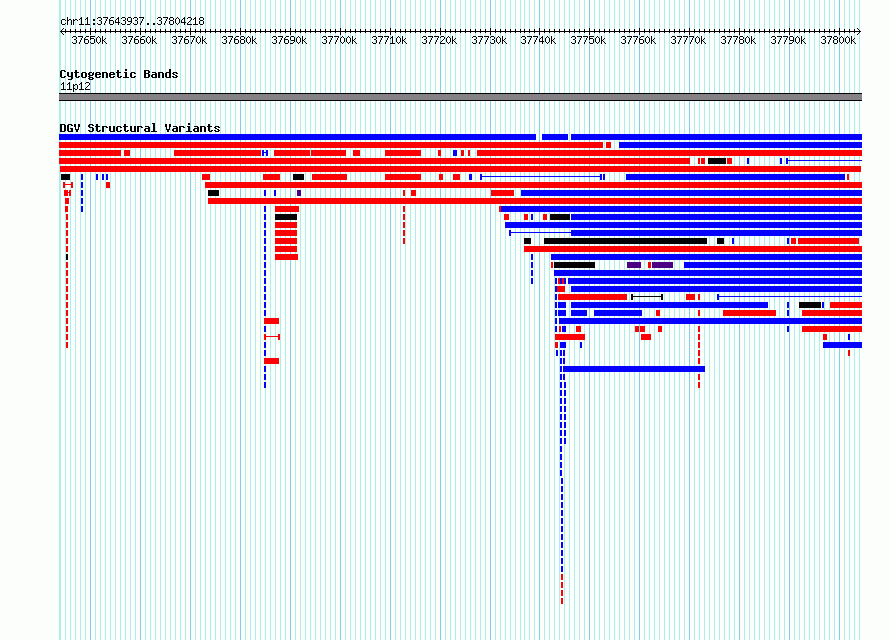Click the 11p12 band name label
The height and width of the screenshot is (640, 890).
(x=75, y=86)
